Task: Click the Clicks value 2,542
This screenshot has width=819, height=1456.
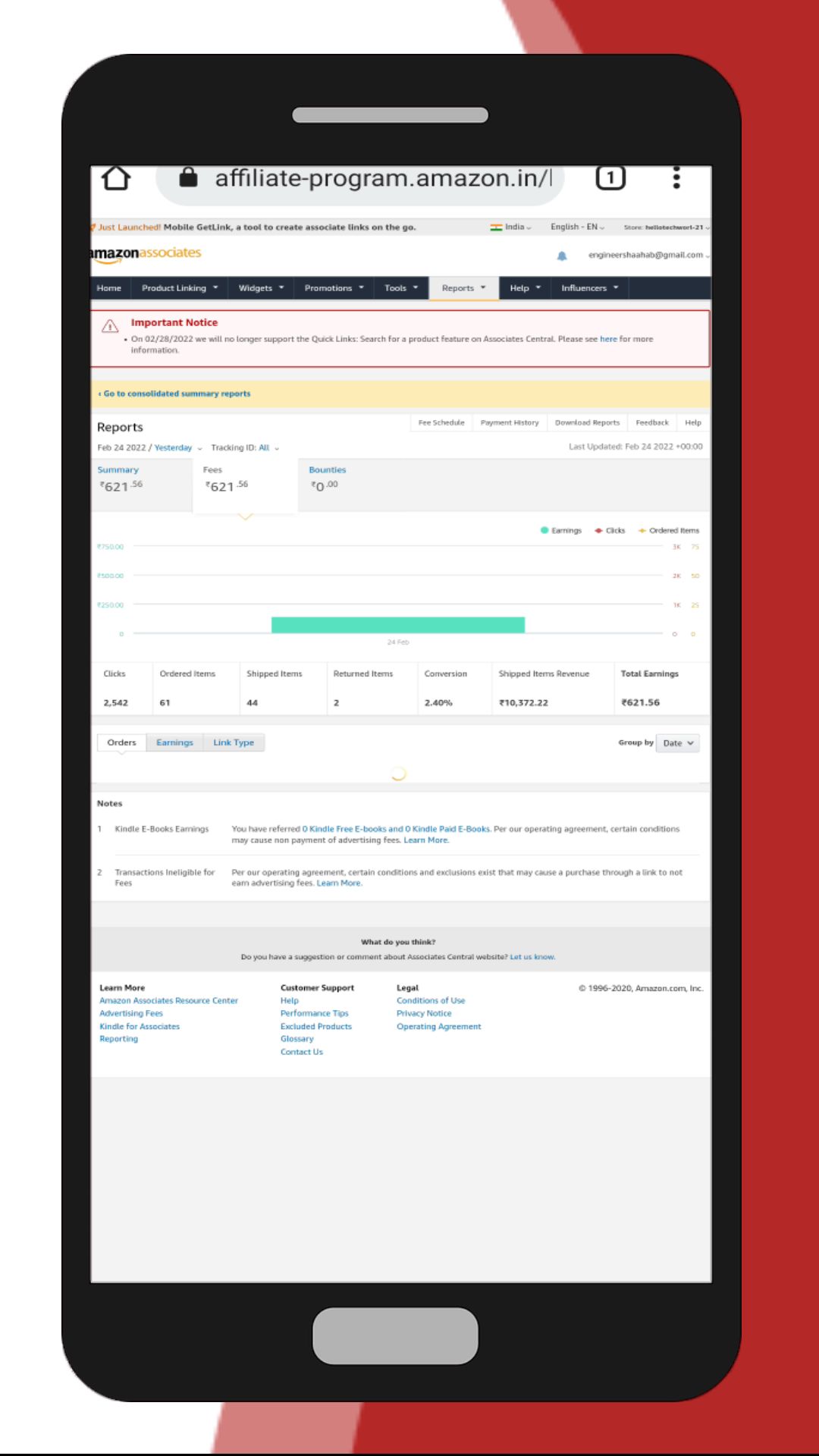Action: tap(116, 703)
